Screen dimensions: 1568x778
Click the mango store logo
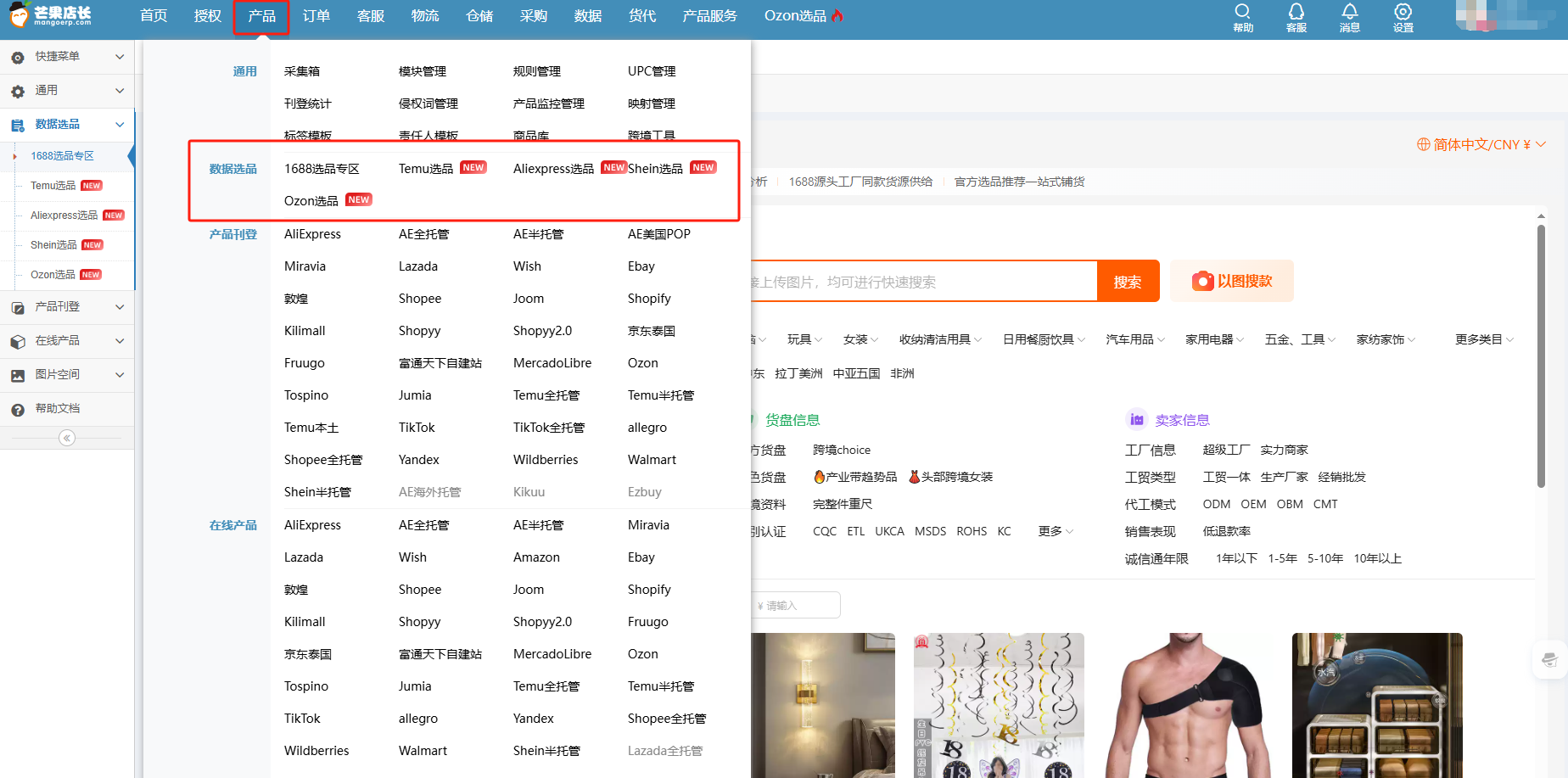[x=49, y=15]
